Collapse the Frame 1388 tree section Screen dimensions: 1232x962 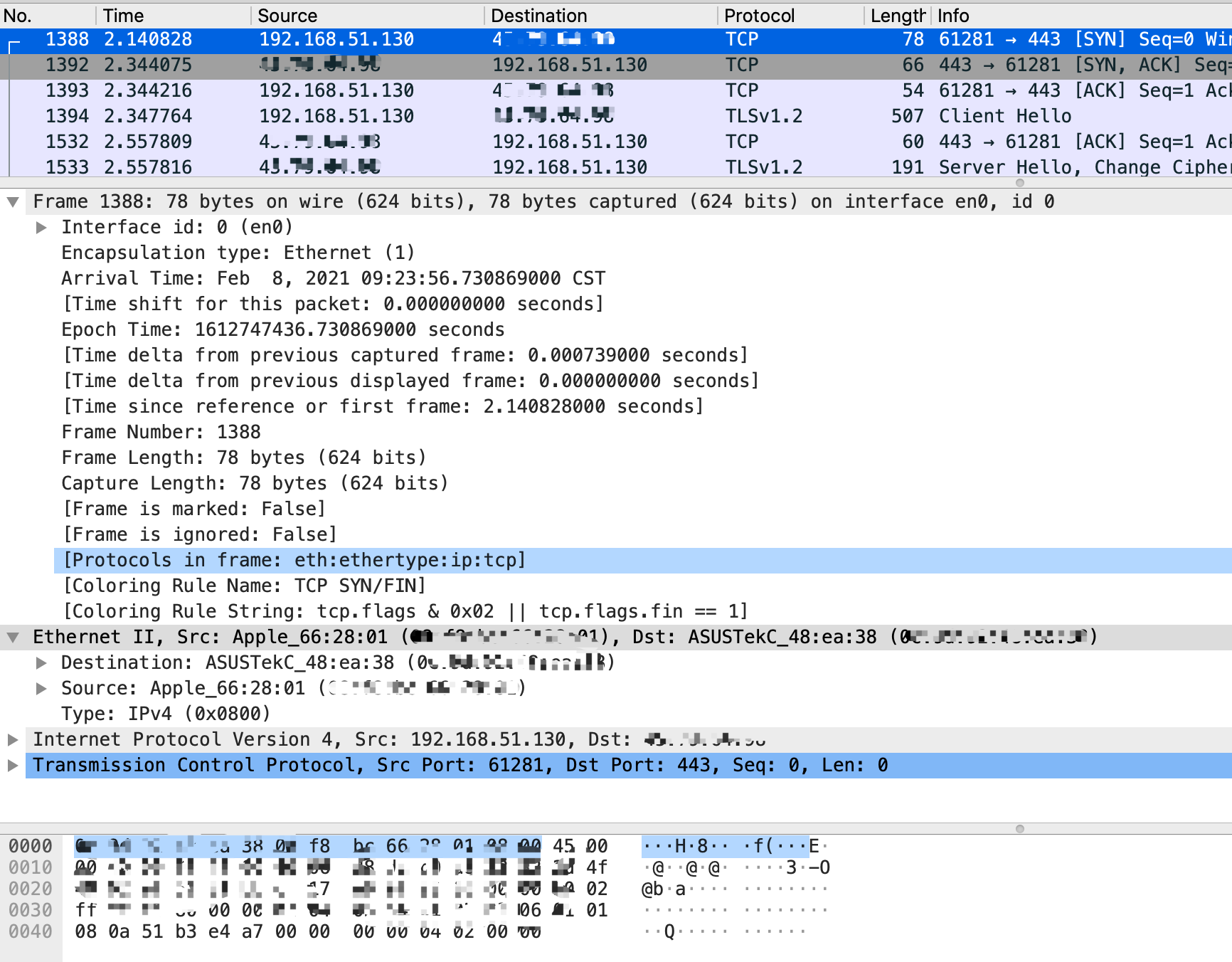pyautogui.click(x=13, y=202)
